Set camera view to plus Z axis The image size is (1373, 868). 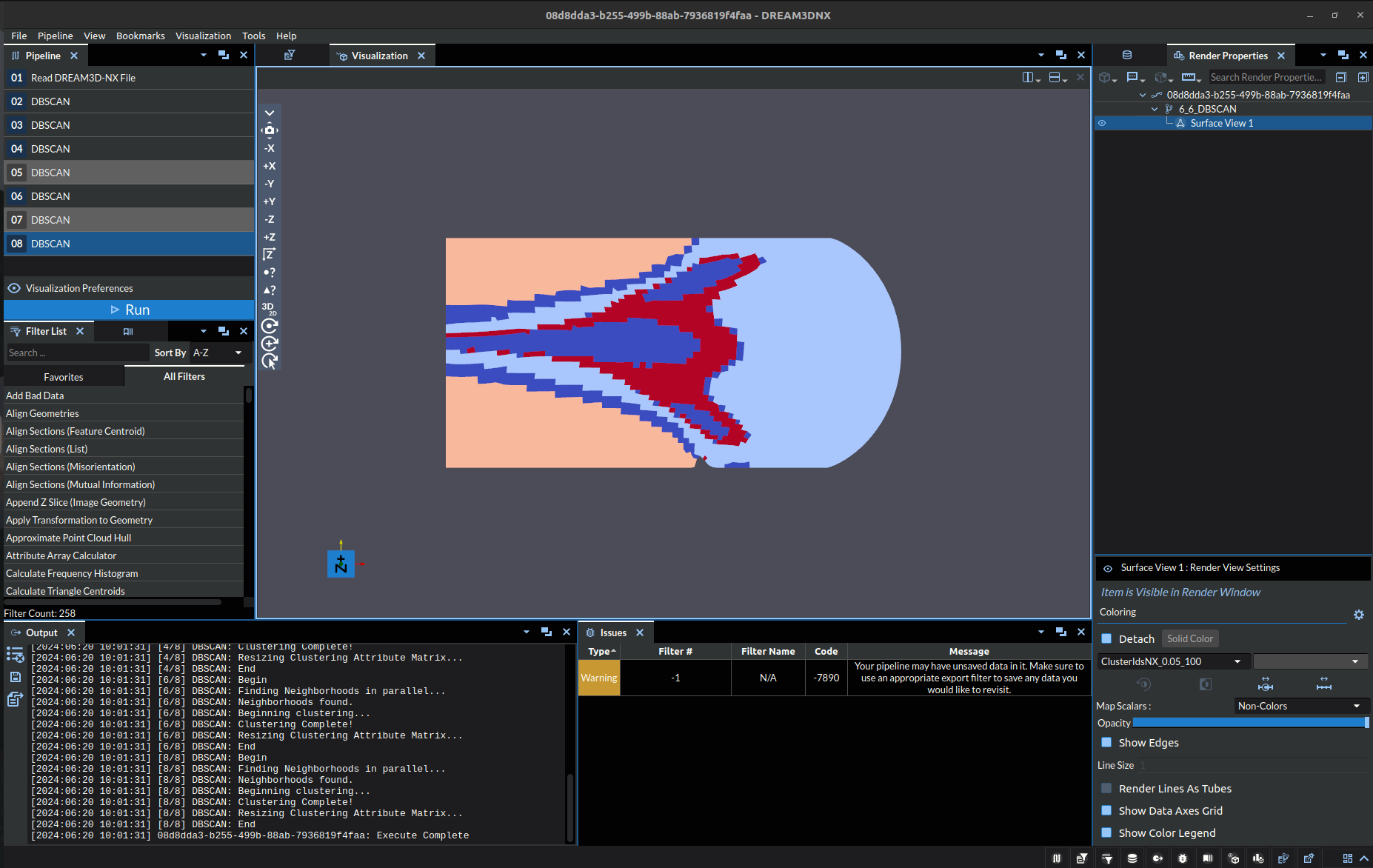[270, 237]
